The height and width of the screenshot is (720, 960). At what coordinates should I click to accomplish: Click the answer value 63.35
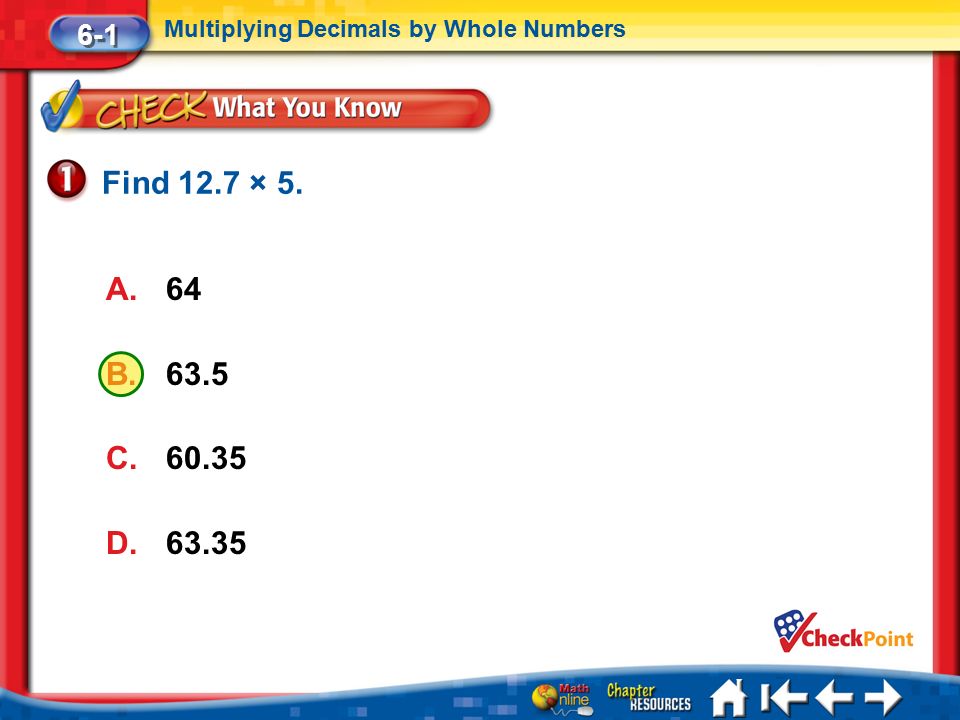coord(206,543)
